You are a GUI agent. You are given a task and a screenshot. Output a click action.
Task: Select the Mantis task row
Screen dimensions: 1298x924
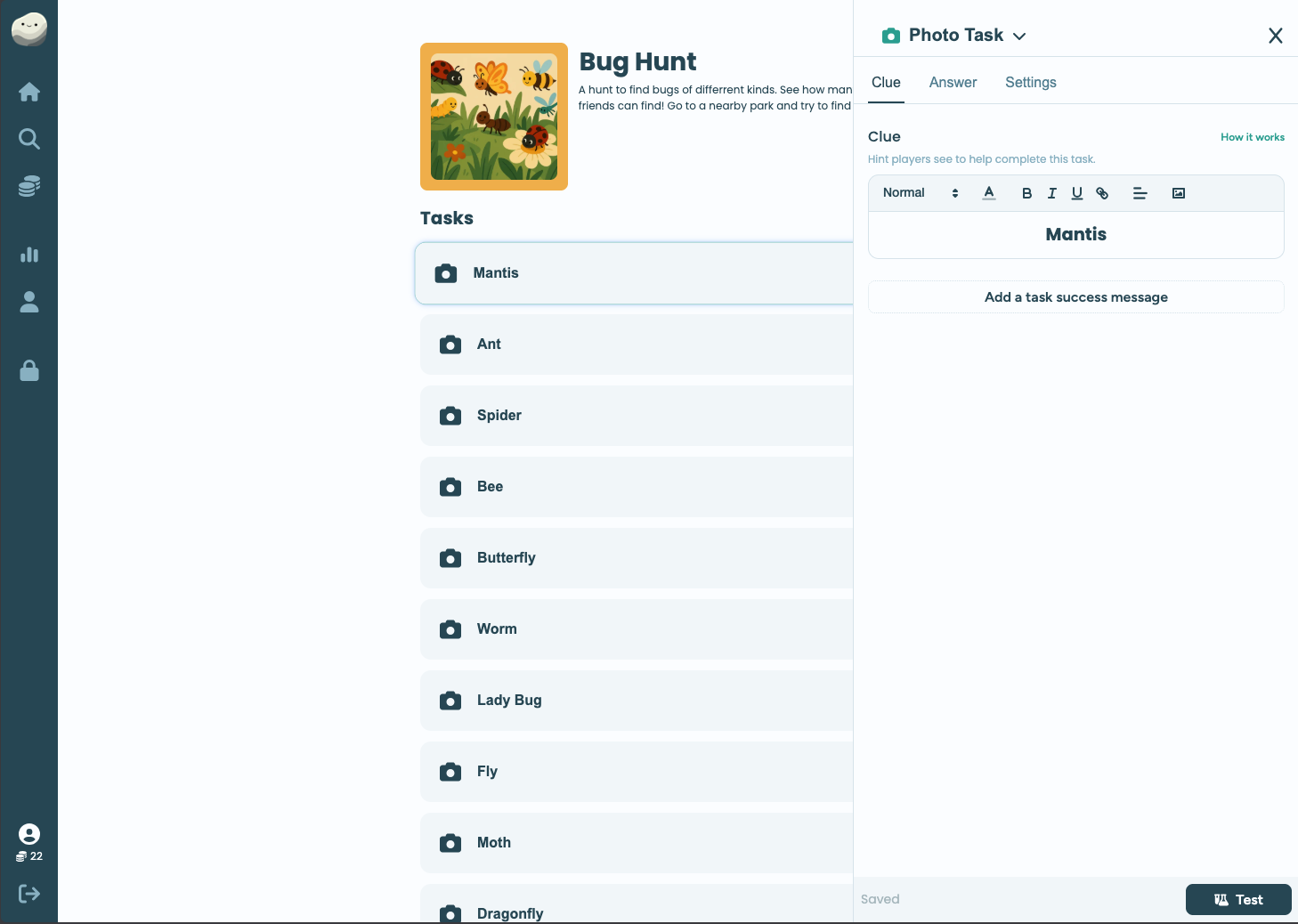[x=634, y=273]
